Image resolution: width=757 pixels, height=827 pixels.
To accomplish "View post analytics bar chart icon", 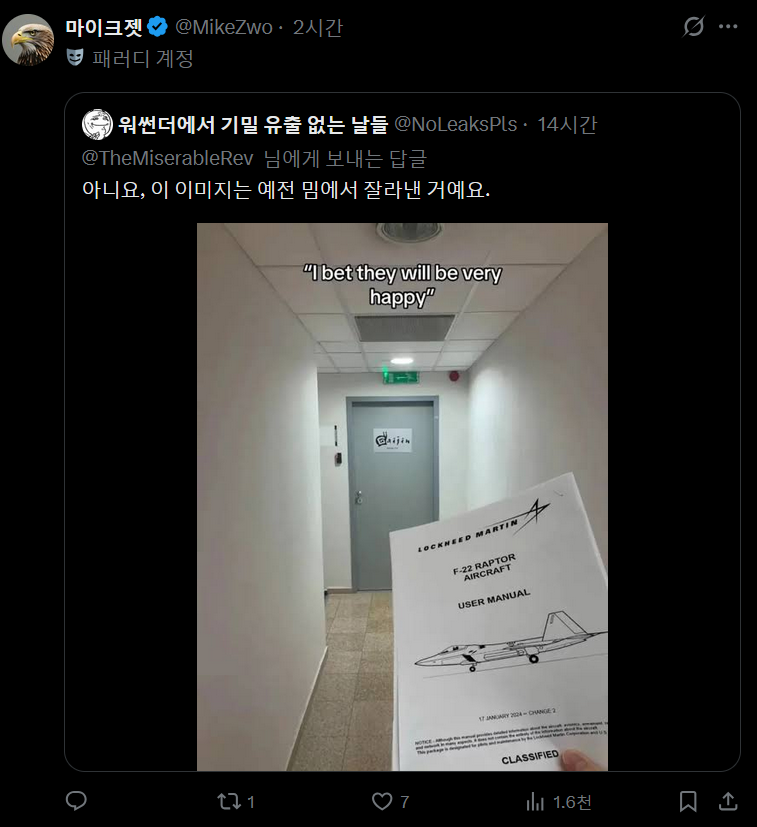I will [535, 802].
